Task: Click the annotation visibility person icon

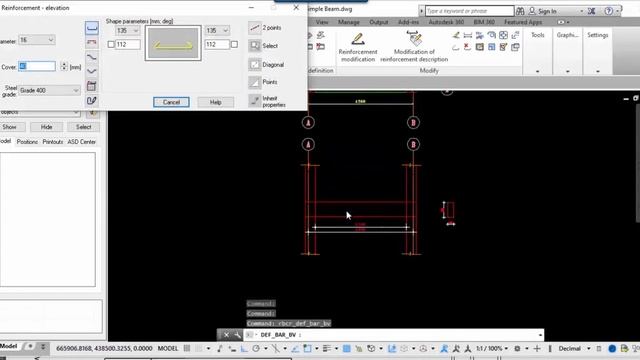Action: (444, 349)
